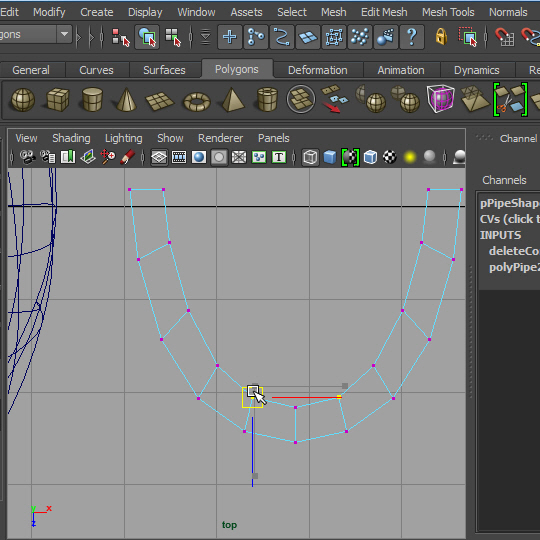The image size is (540, 540).
Task: Switch to the Surfaces shelf tab
Action: (x=164, y=70)
